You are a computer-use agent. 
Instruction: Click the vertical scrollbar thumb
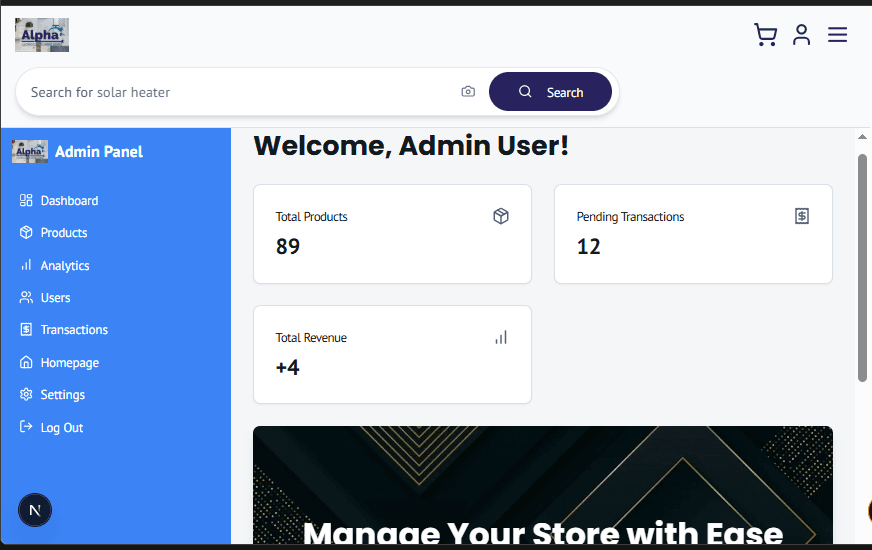[x=863, y=268]
